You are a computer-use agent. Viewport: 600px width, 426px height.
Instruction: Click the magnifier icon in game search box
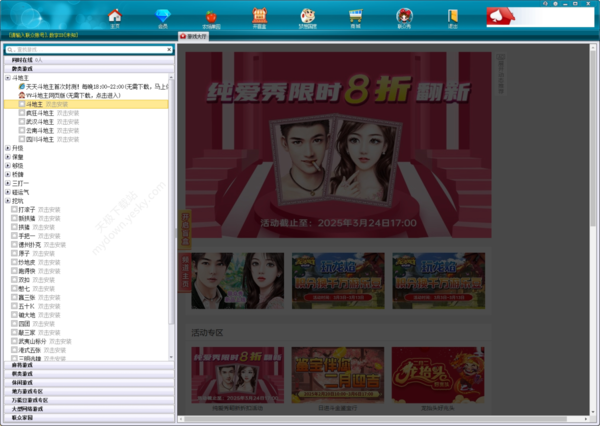pos(9,50)
